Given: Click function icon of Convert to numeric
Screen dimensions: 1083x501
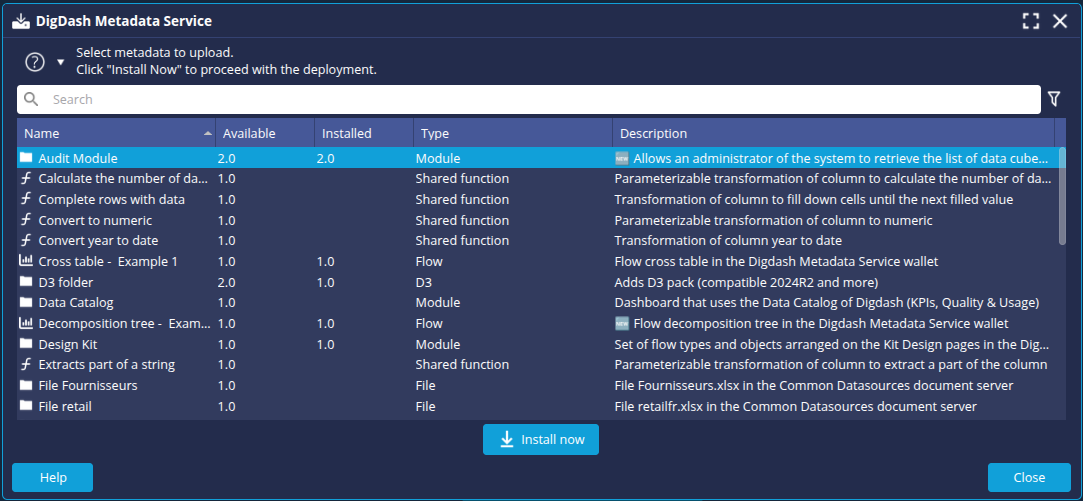Looking at the screenshot, I should point(26,220).
